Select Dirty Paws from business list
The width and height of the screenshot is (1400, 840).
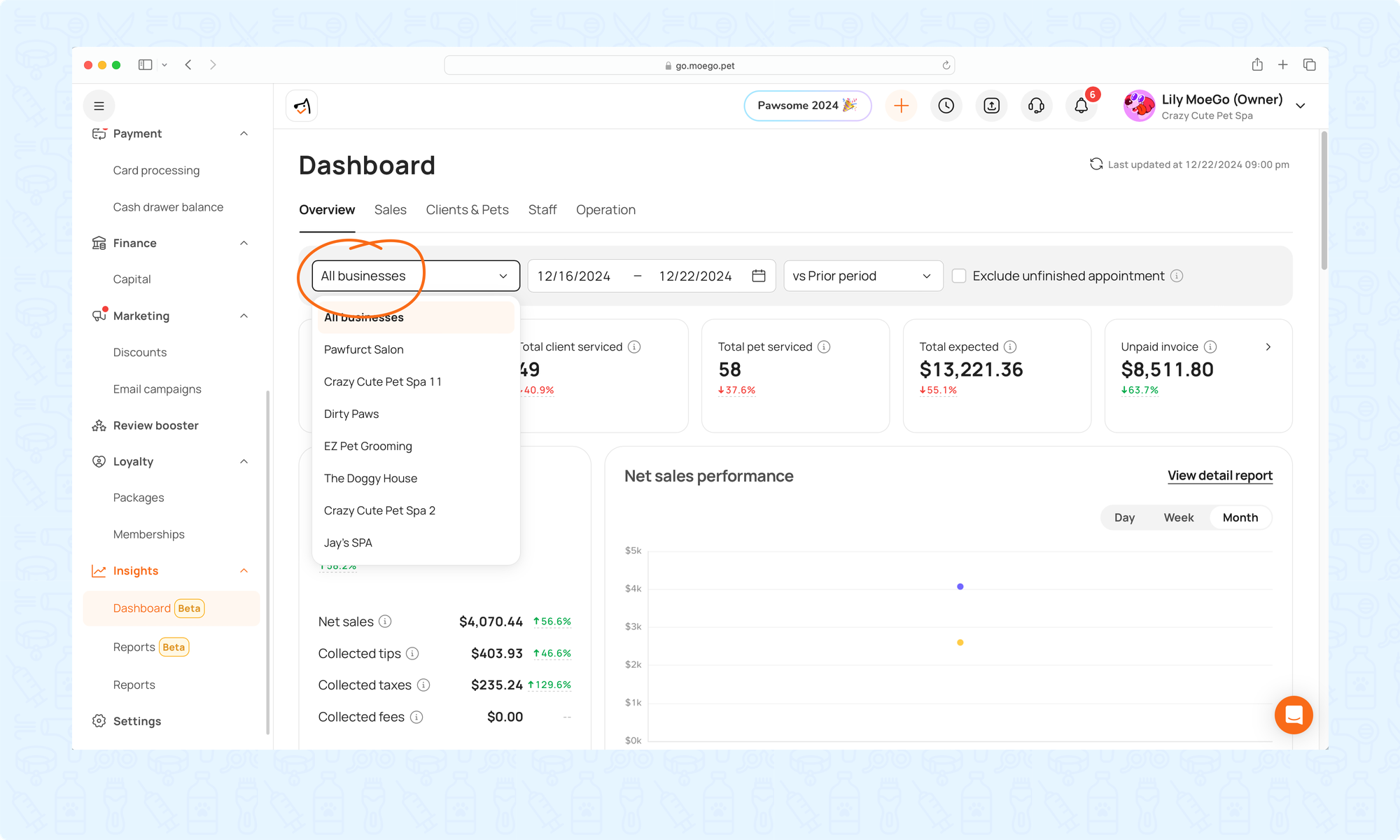coord(351,414)
